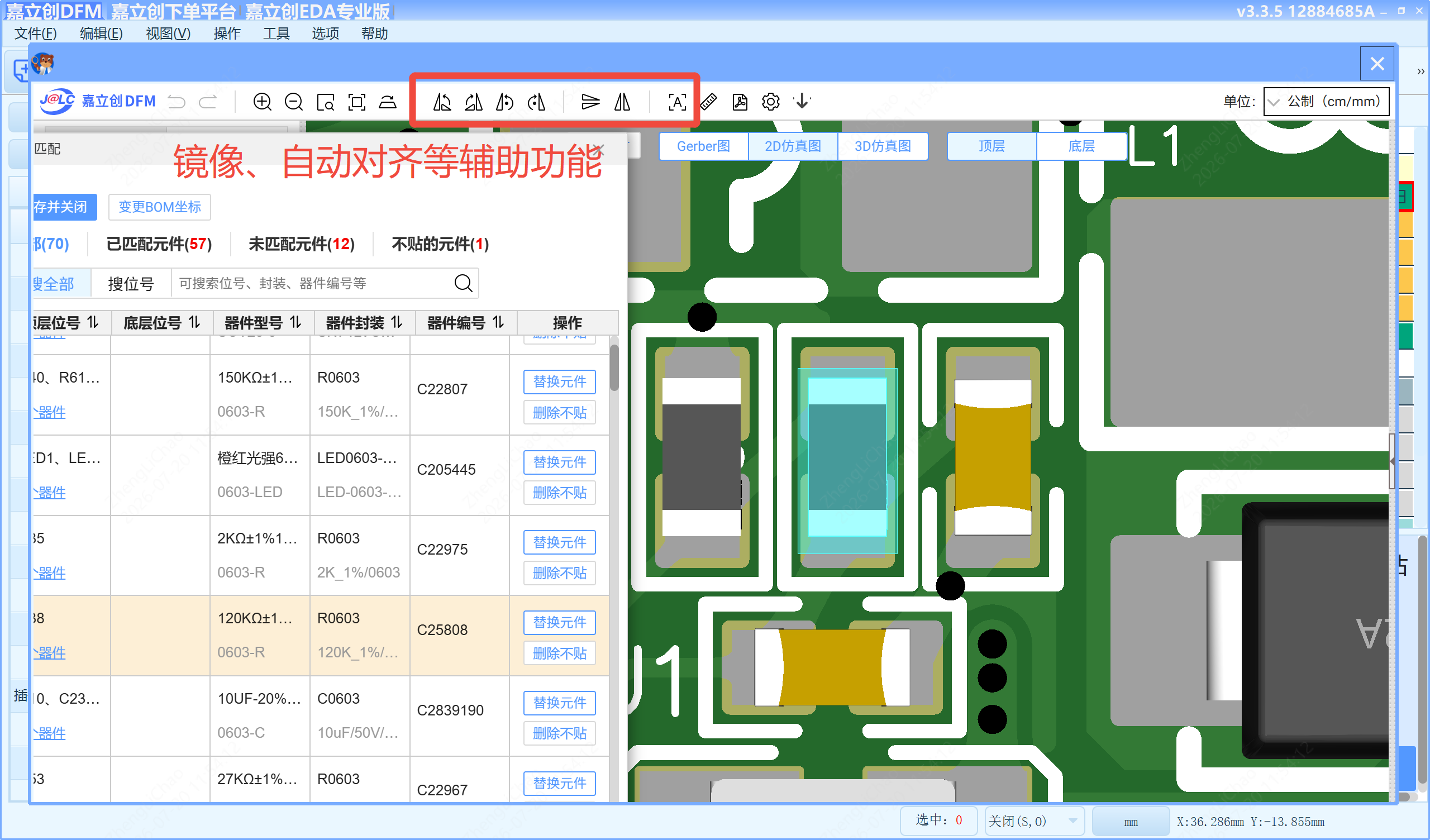
Task: Open the 单位 unit dropdown
Action: (1326, 102)
